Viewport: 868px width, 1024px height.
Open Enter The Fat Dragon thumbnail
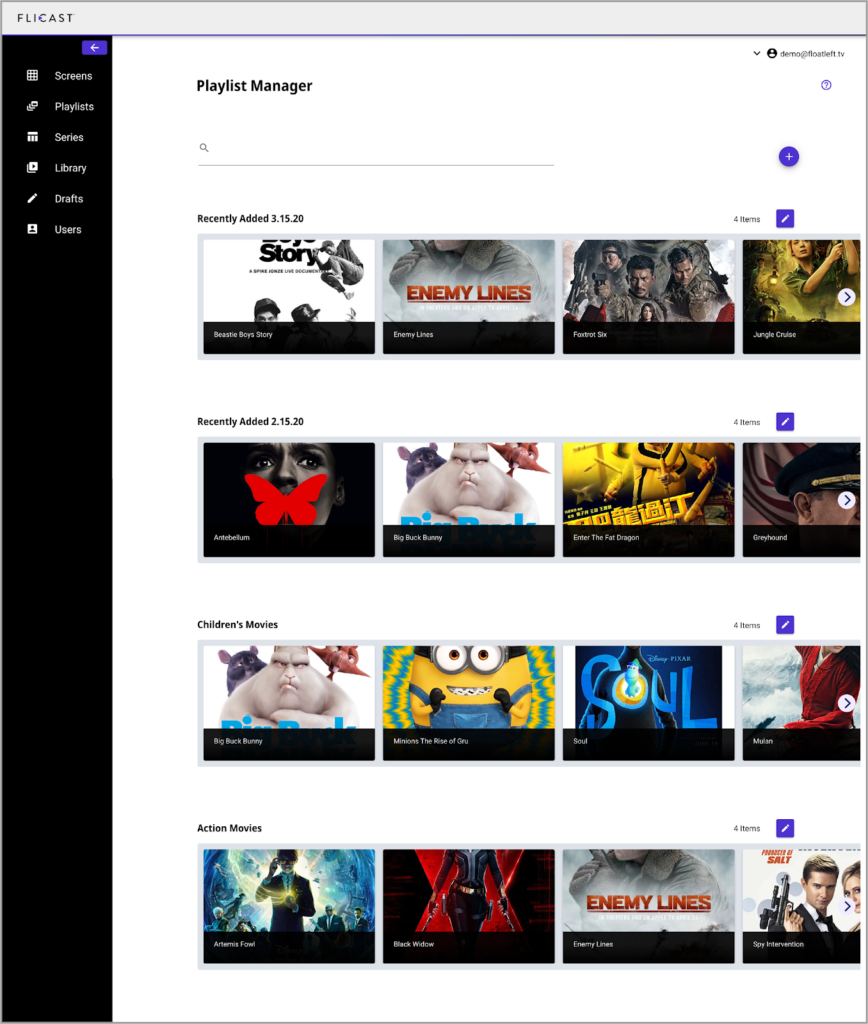(x=649, y=500)
